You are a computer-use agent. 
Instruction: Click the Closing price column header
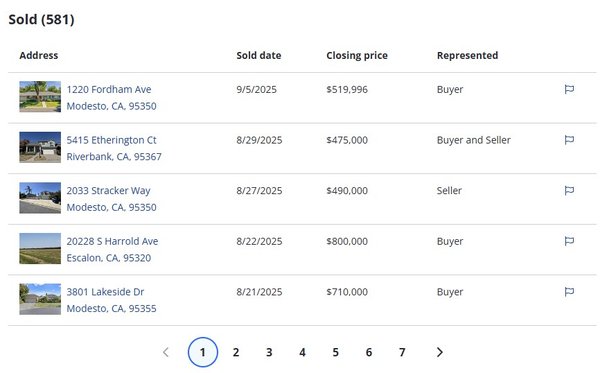point(357,55)
